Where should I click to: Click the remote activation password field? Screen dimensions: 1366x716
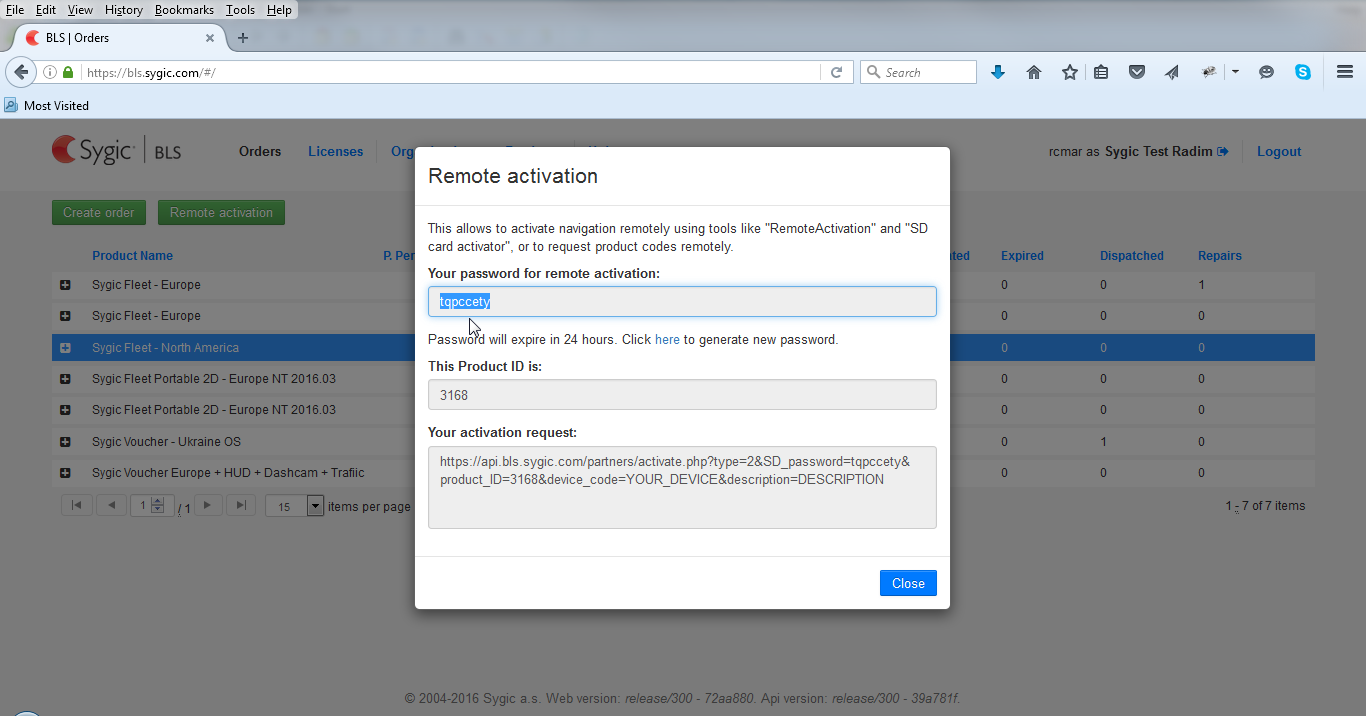pyautogui.click(x=682, y=301)
